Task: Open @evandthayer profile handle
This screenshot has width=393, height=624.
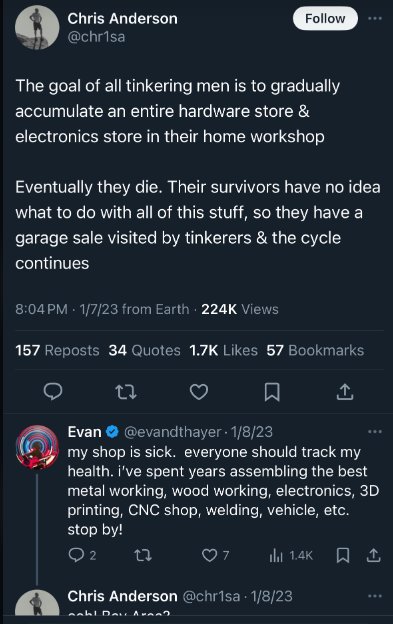Action: coord(172,432)
